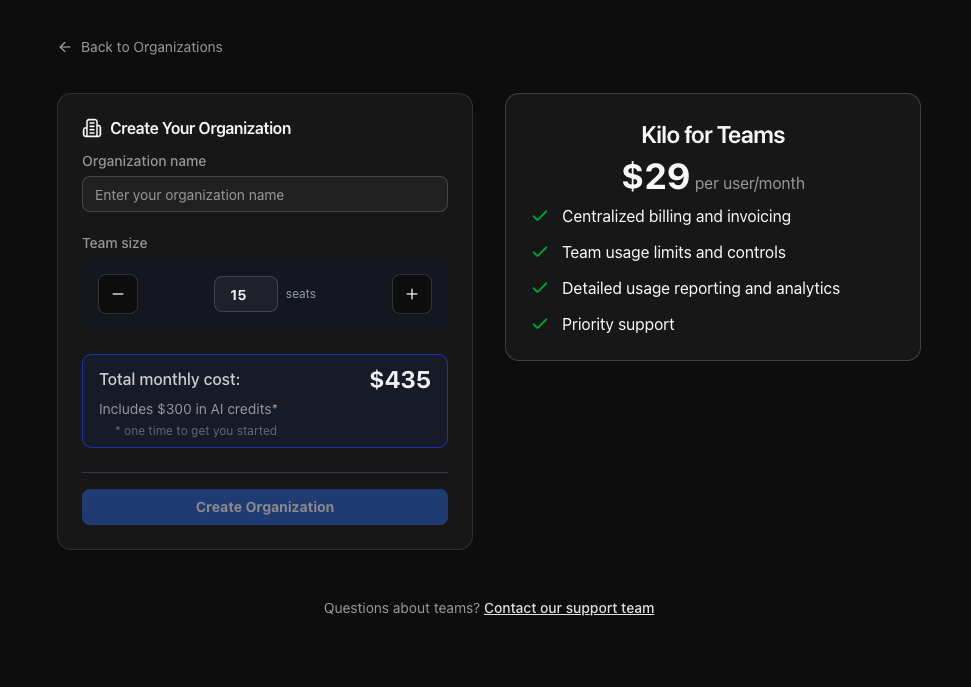971x687 pixels.
Task: Click the checkmark next to Team usage limits
Action: pos(540,252)
